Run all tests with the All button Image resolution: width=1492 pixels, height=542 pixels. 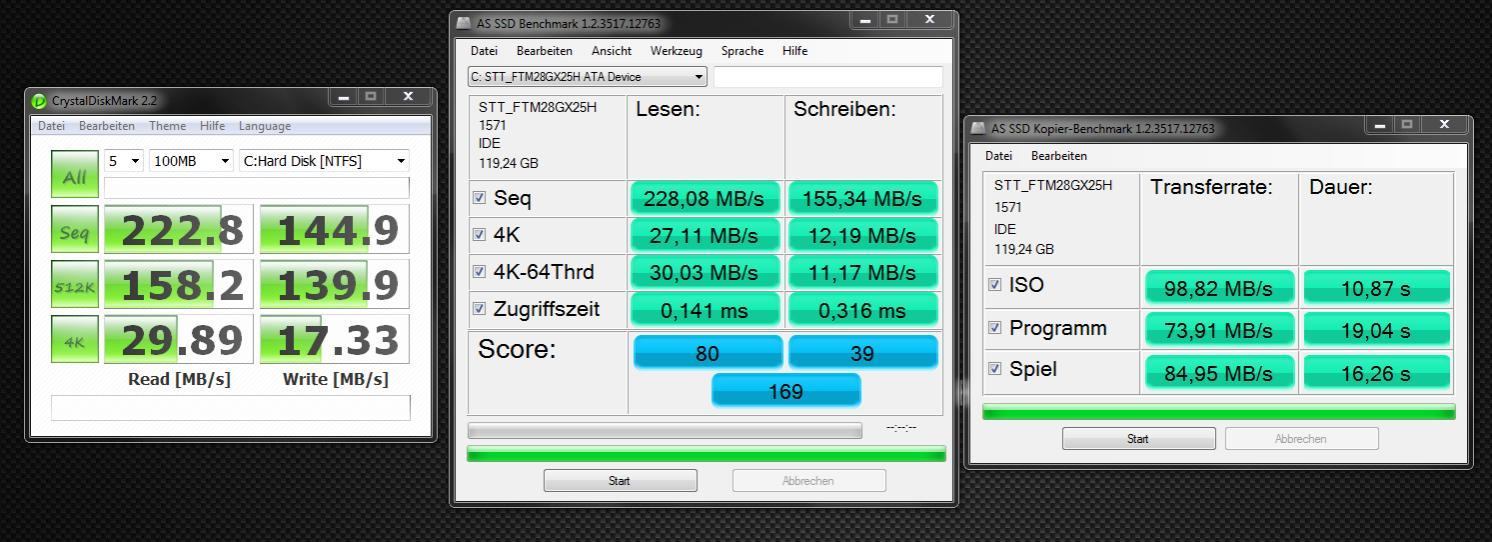pos(75,176)
